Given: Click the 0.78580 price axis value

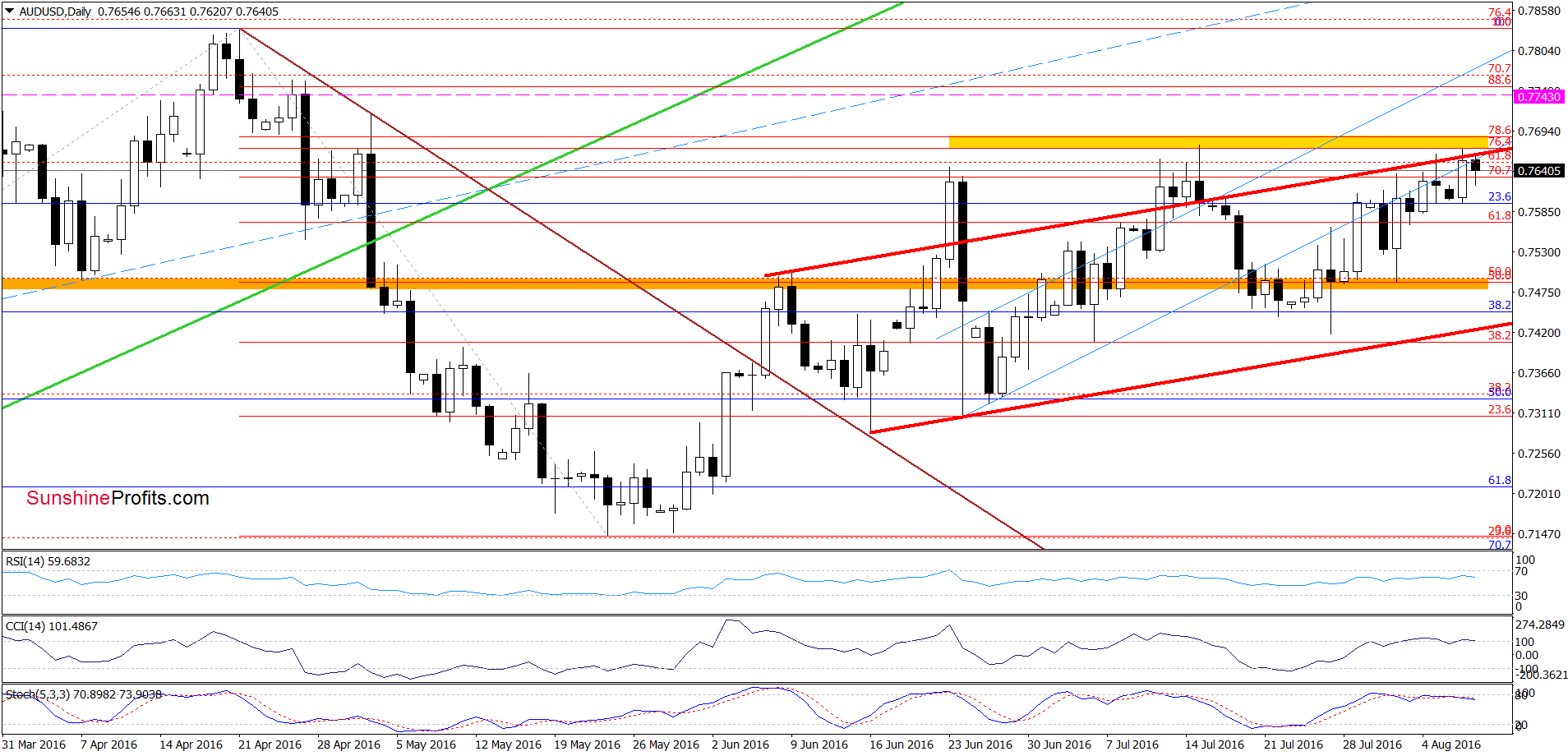Looking at the screenshot, I should (x=1538, y=11).
